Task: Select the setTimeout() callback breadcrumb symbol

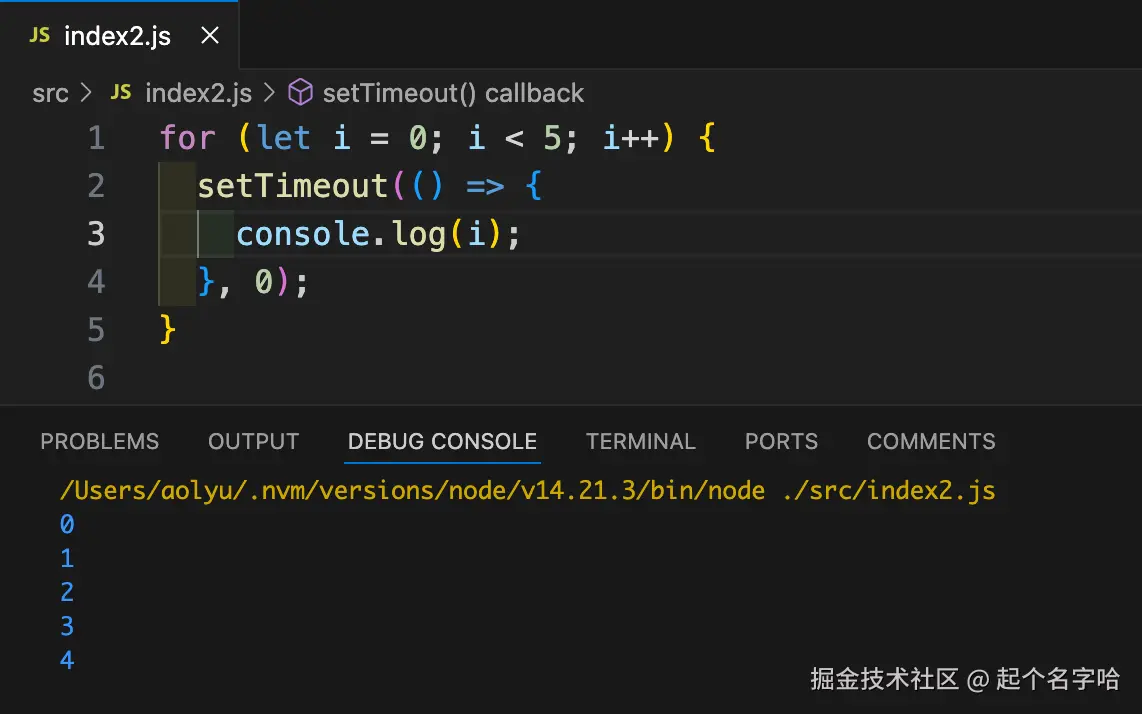Action: click(x=452, y=92)
